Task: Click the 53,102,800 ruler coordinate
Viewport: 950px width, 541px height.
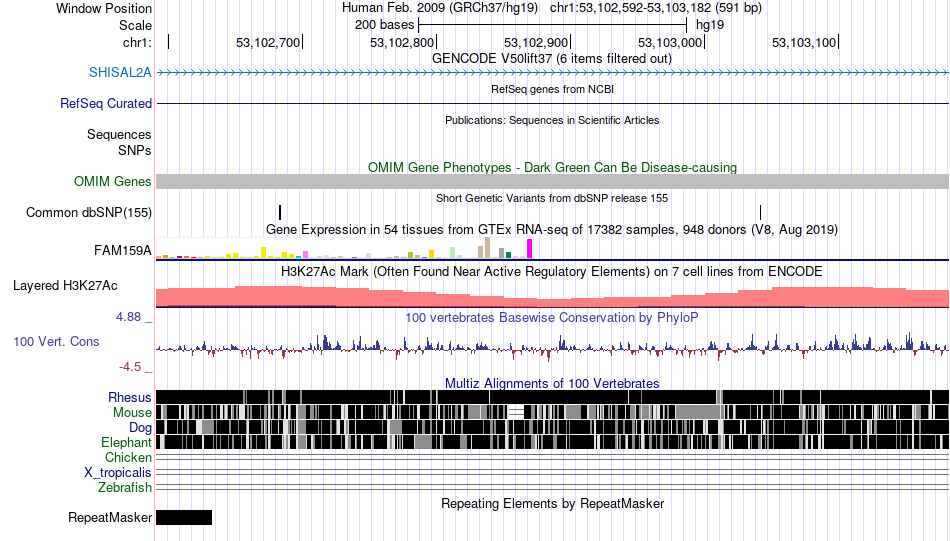Action: 402,42
